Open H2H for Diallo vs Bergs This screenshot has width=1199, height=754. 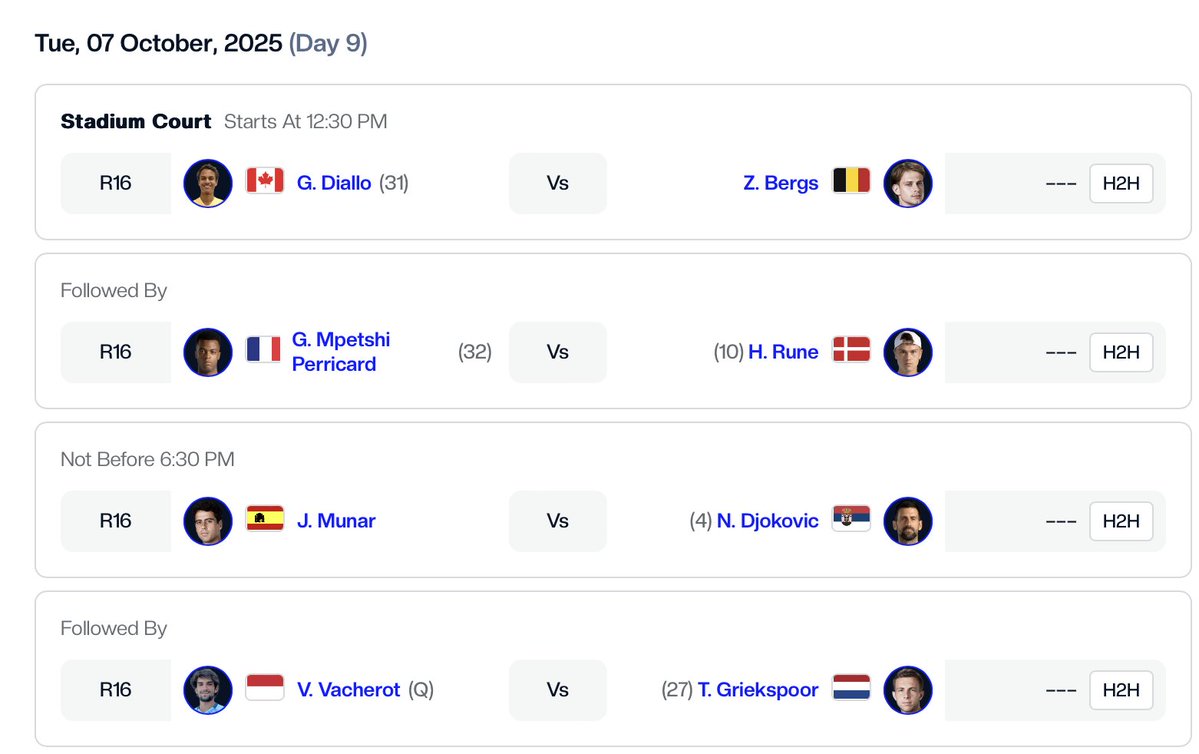click(1121, 183)
